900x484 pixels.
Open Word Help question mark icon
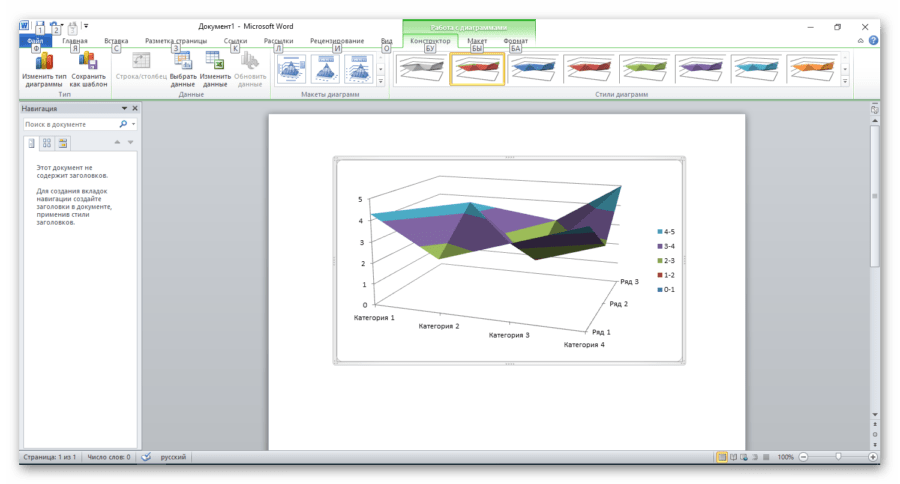(x=874, y=41)
